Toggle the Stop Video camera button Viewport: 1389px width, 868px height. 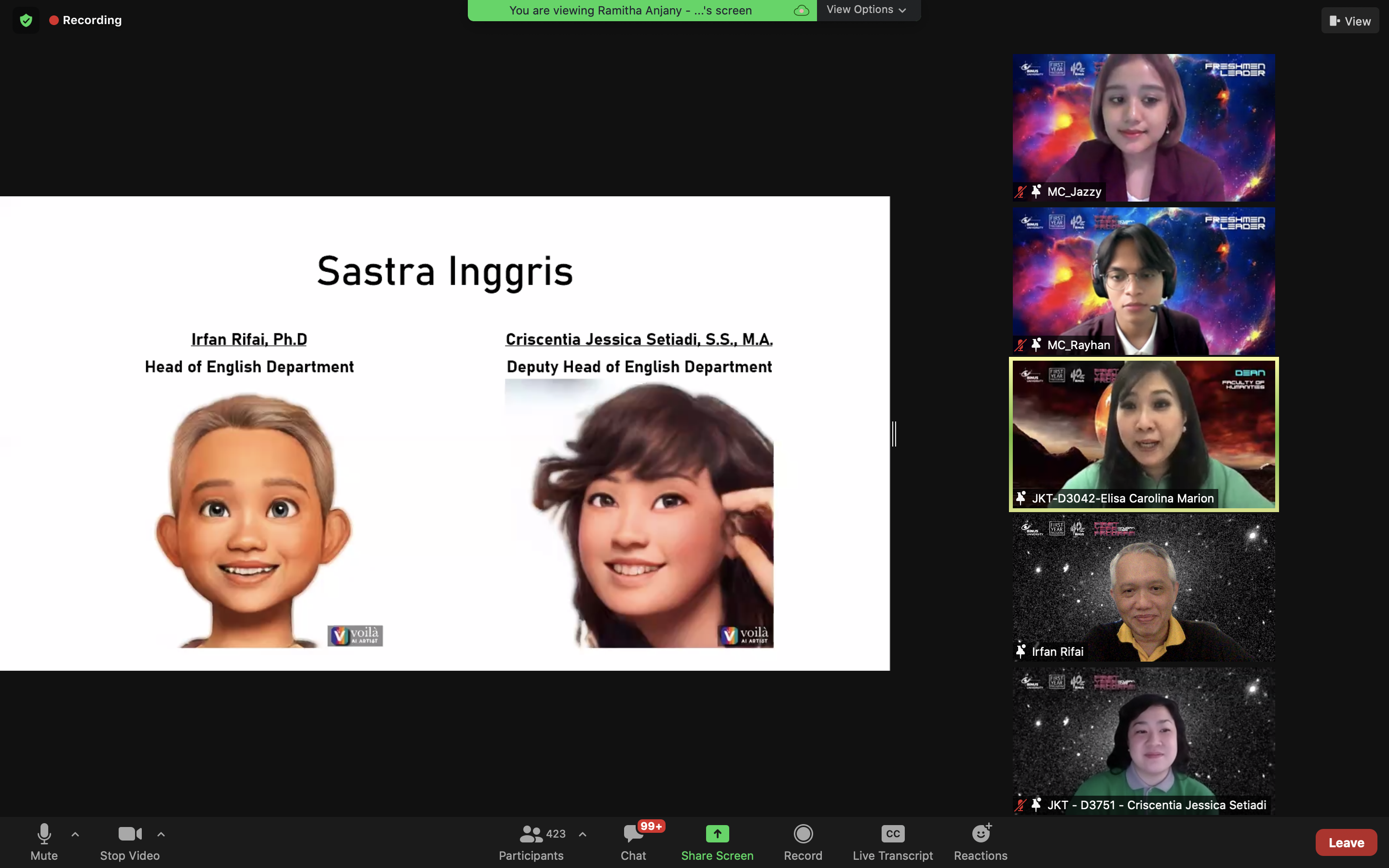[x=130, y=834]
